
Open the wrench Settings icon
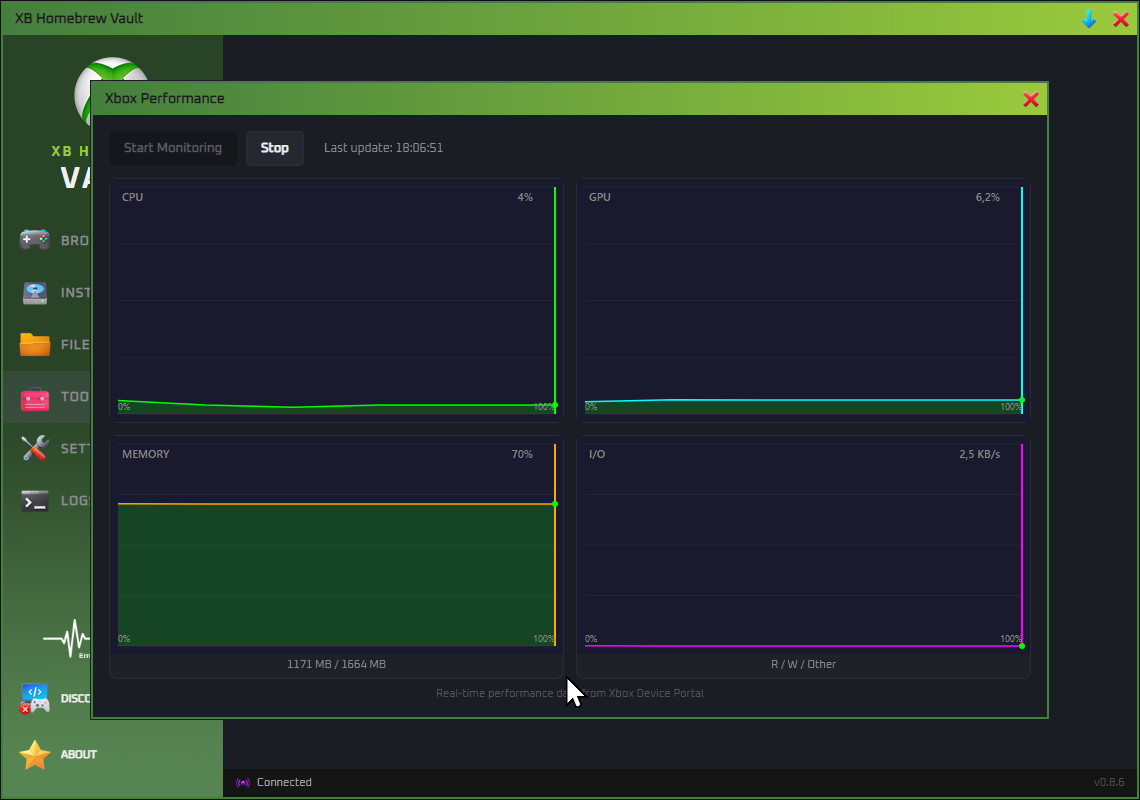(34, 448)
